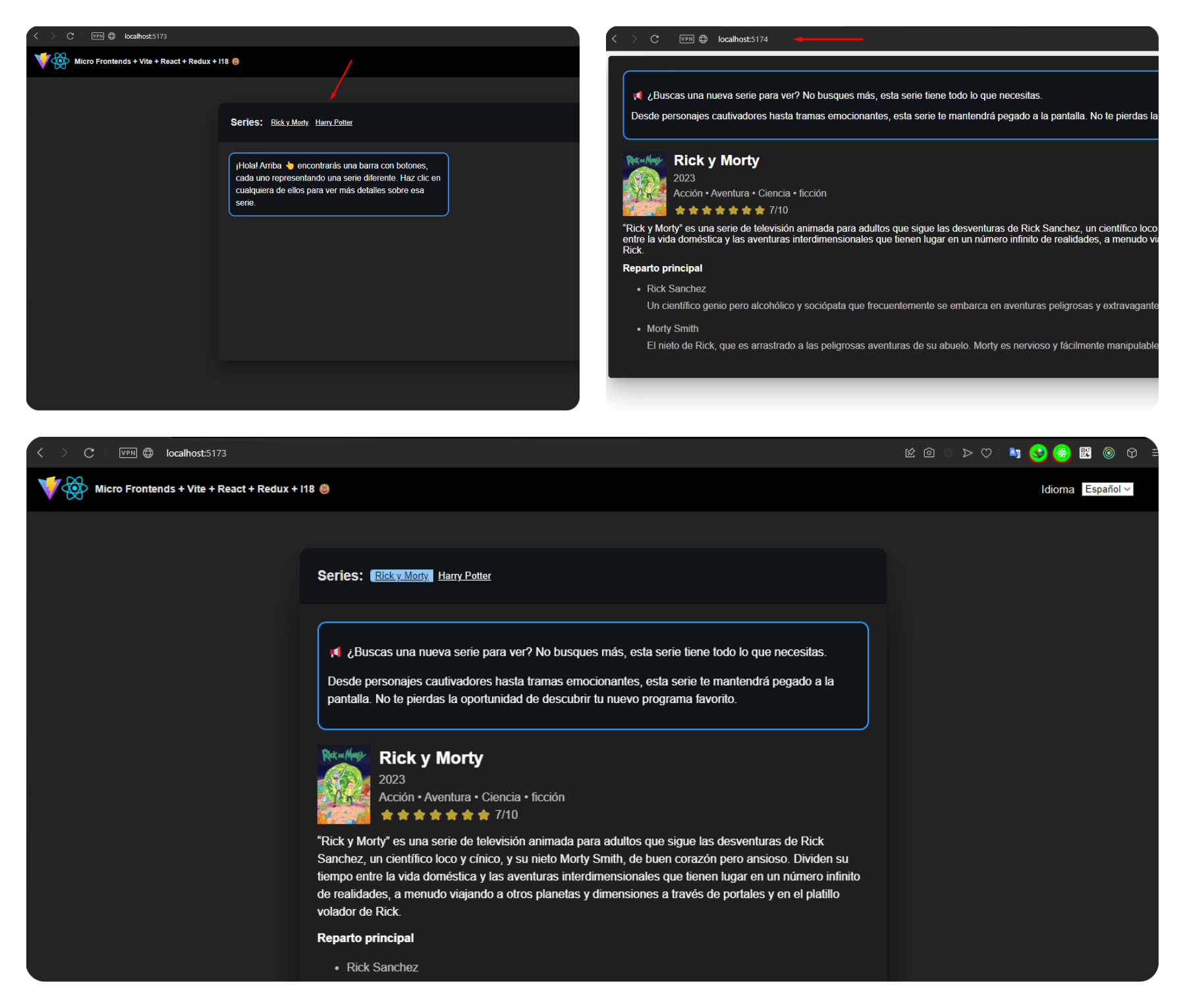Reload the page in large bottom browser window

pyautogui.click(x=89, y=453)
